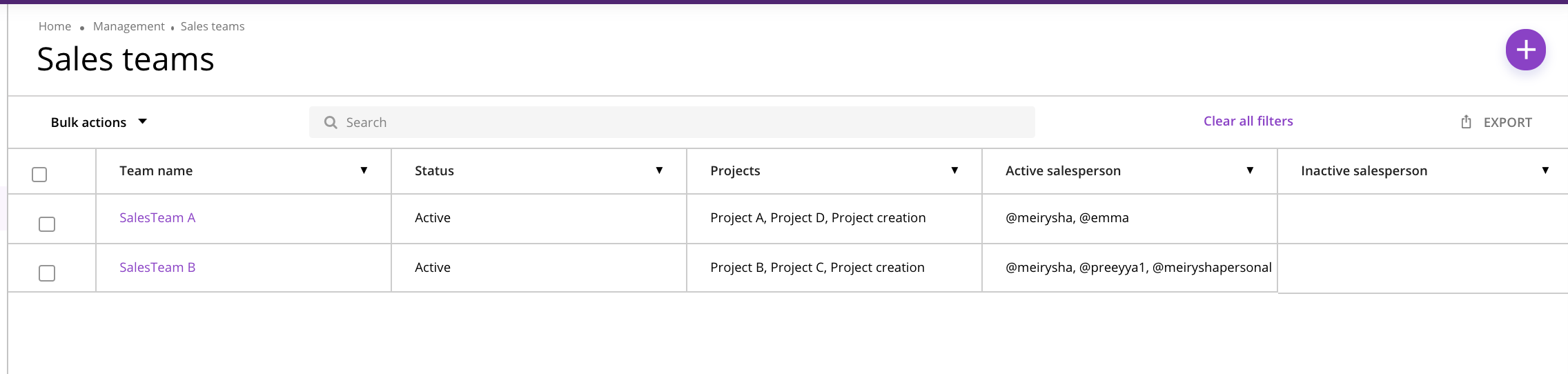Open SalesTeam B link
This screenshot has width=1568, height=374.
(157, 267)
